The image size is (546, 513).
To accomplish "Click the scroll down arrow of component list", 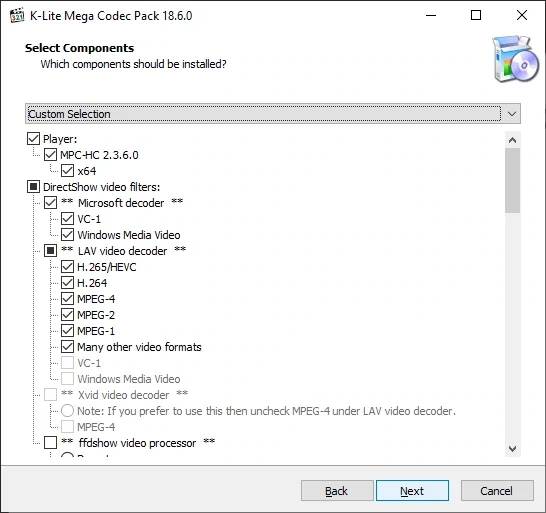I will [512, 449].
